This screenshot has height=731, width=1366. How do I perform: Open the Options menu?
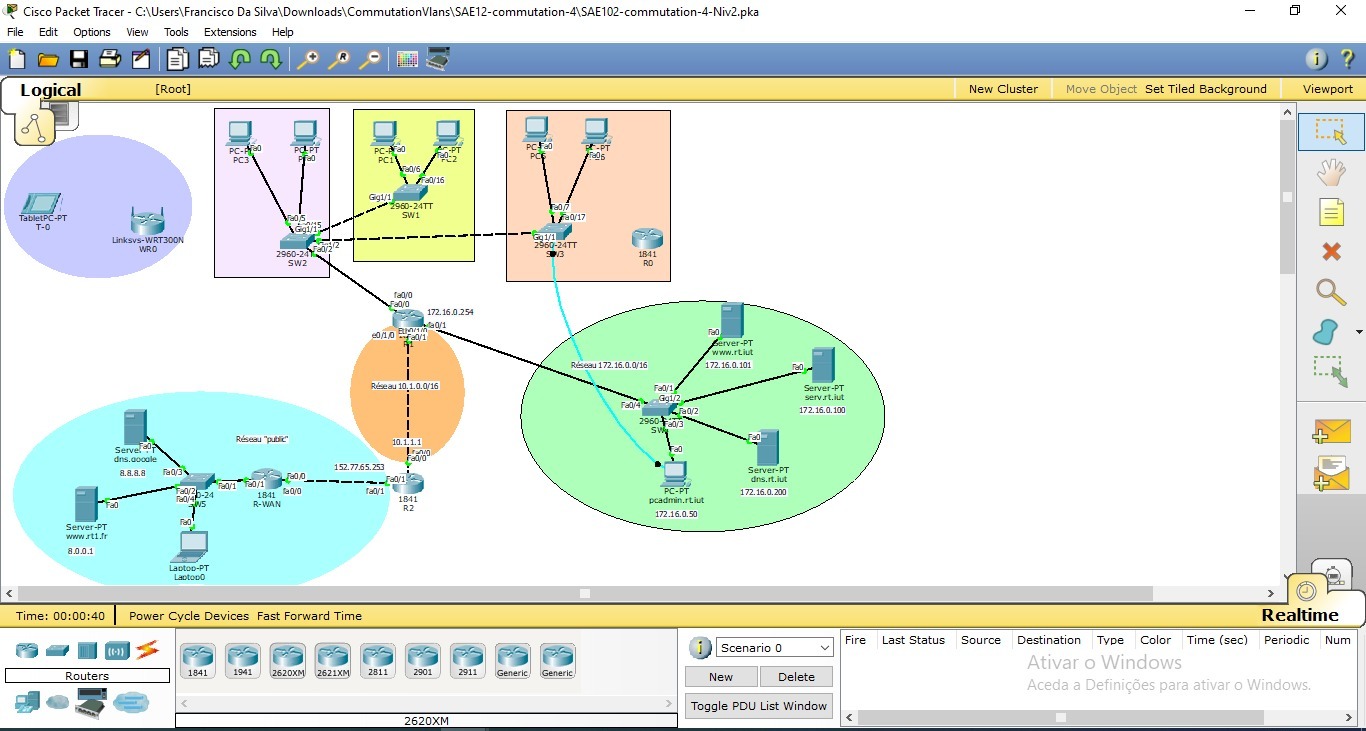91,32
